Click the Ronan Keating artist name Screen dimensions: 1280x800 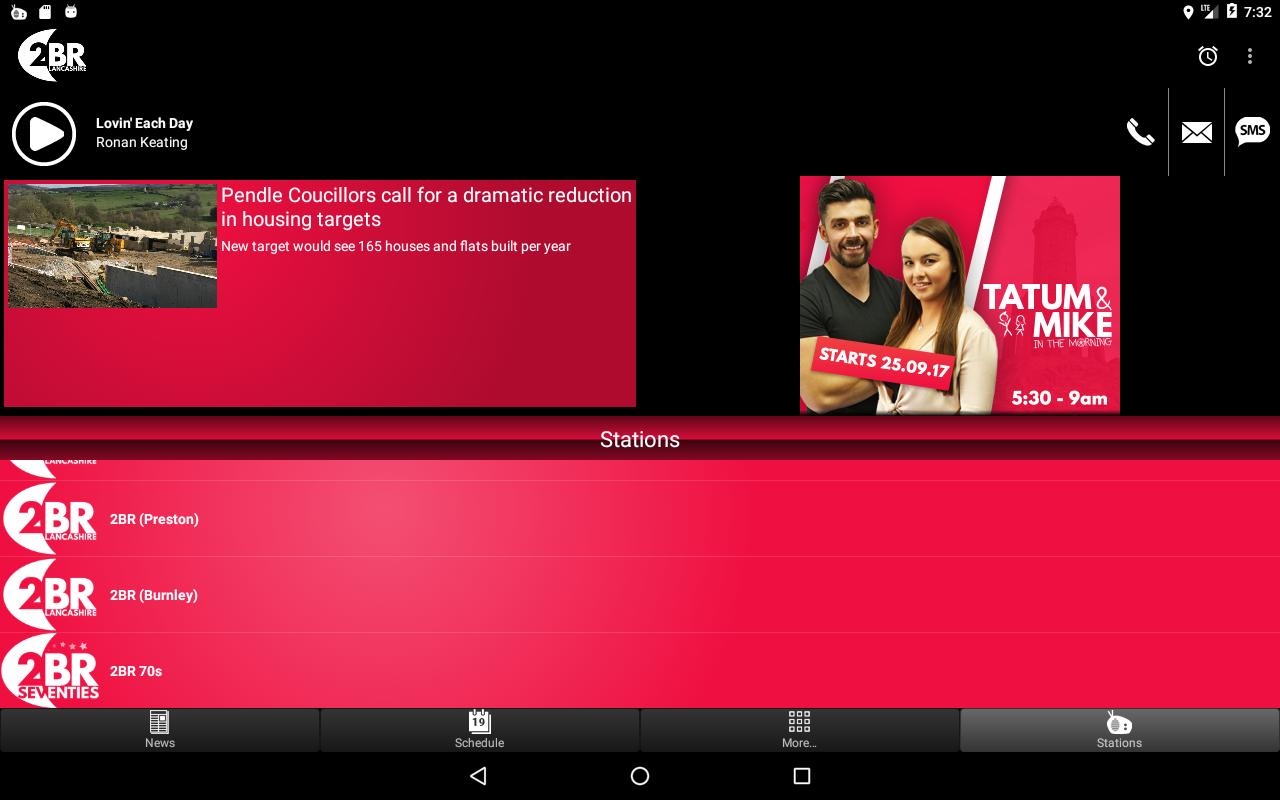tap(142, 142)
